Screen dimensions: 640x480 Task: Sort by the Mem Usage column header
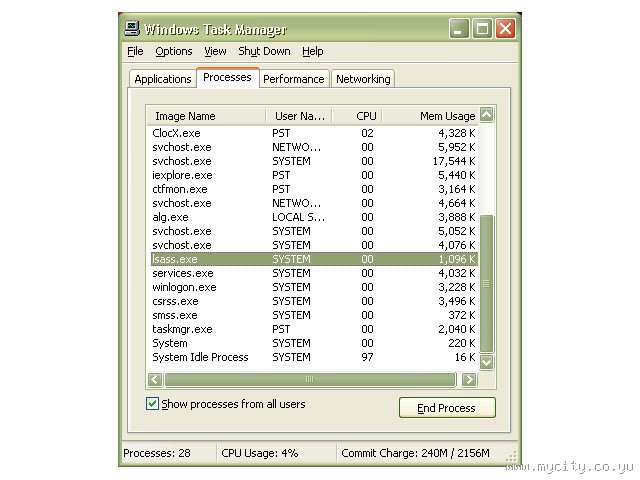point(431,116)
